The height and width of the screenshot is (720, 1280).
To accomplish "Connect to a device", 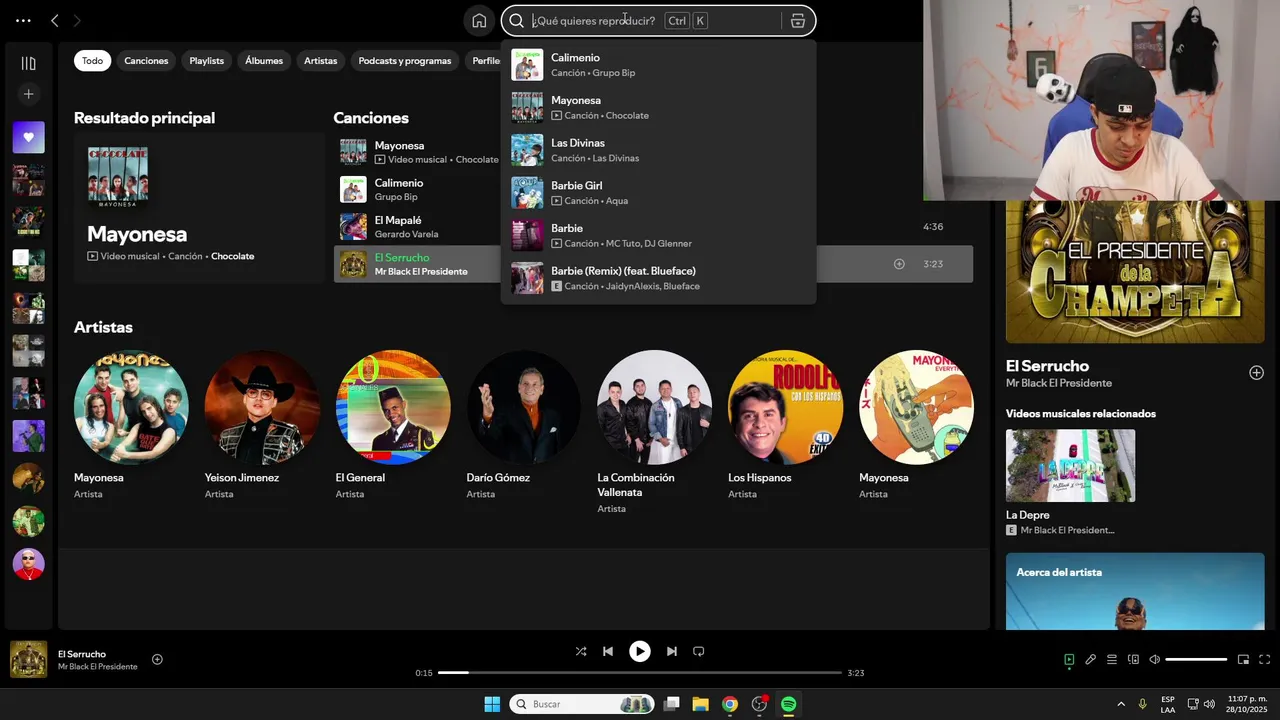I will point(1133,659).
